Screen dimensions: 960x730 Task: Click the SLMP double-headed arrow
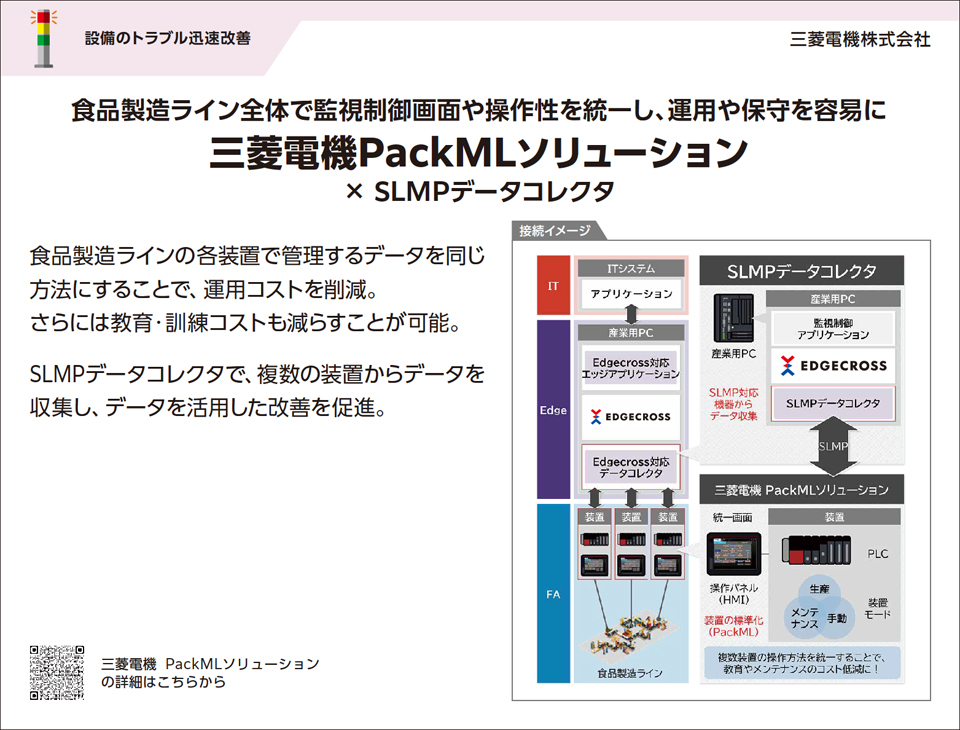tap(832, 446)
